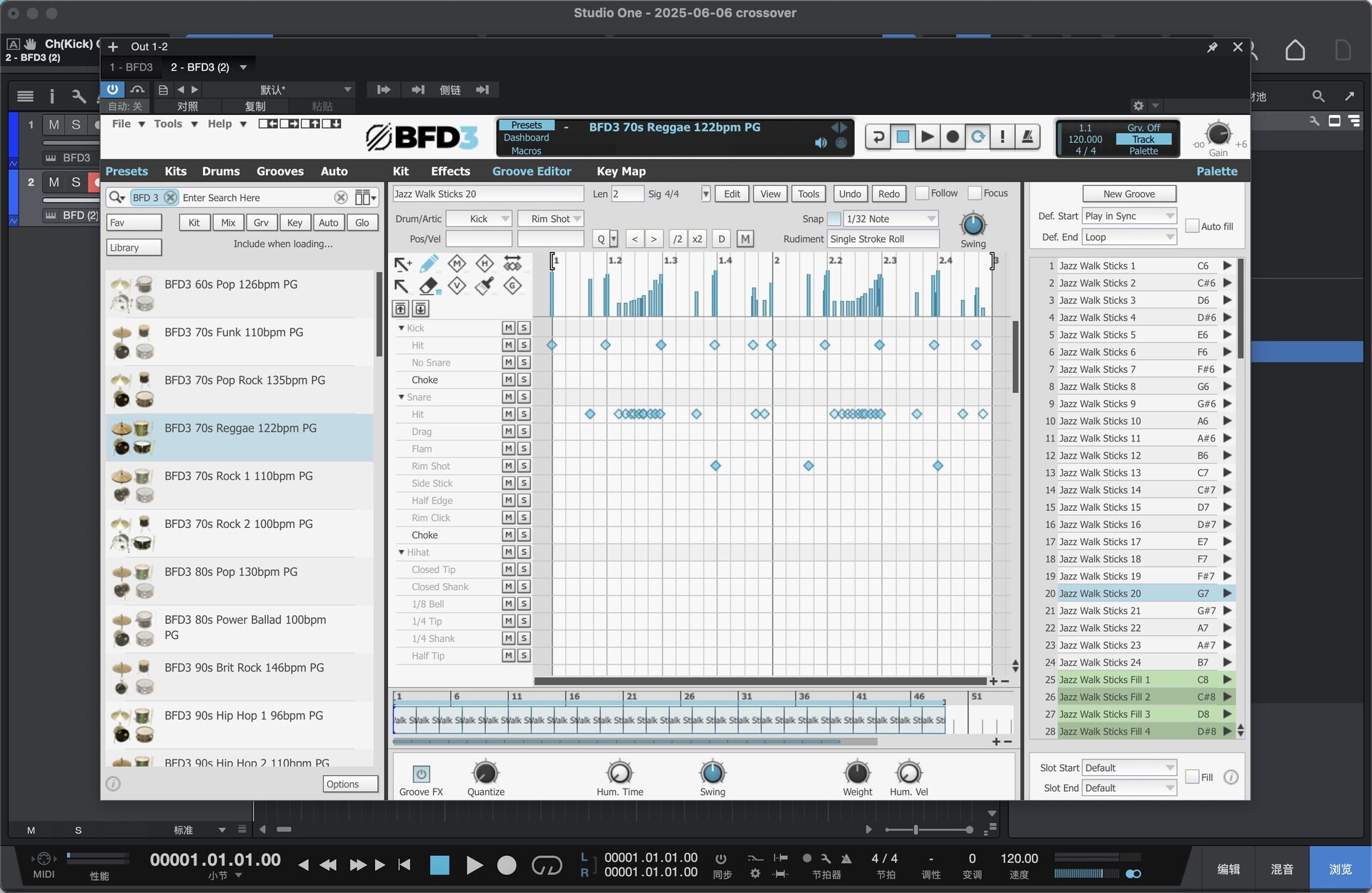Open the Effects tab

(450, 171)
